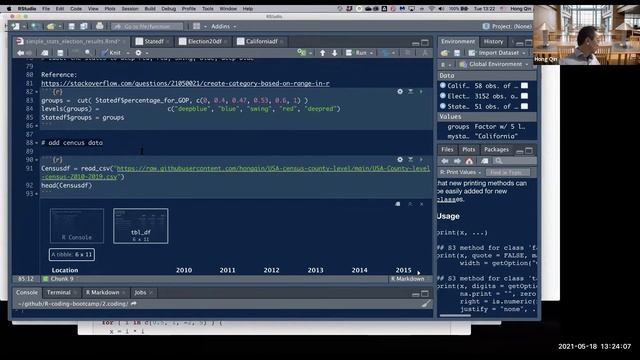Screen dimensions: 640x360
Task: Save all open documents
Action: [x=84, y=27]
